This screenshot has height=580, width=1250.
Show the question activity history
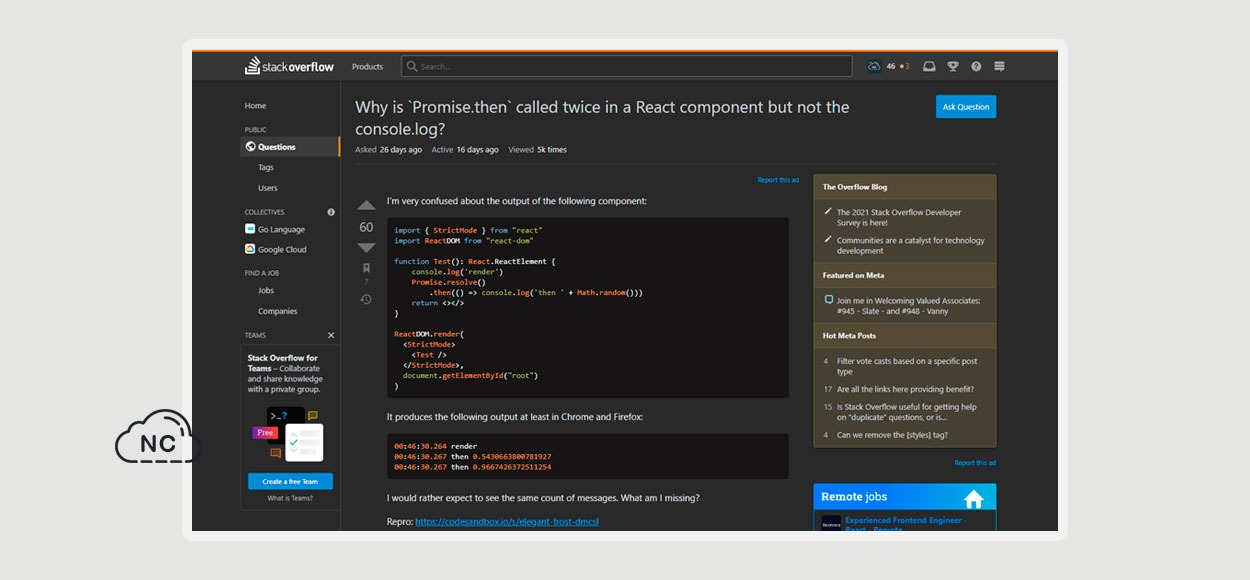[x=366, y=299]
